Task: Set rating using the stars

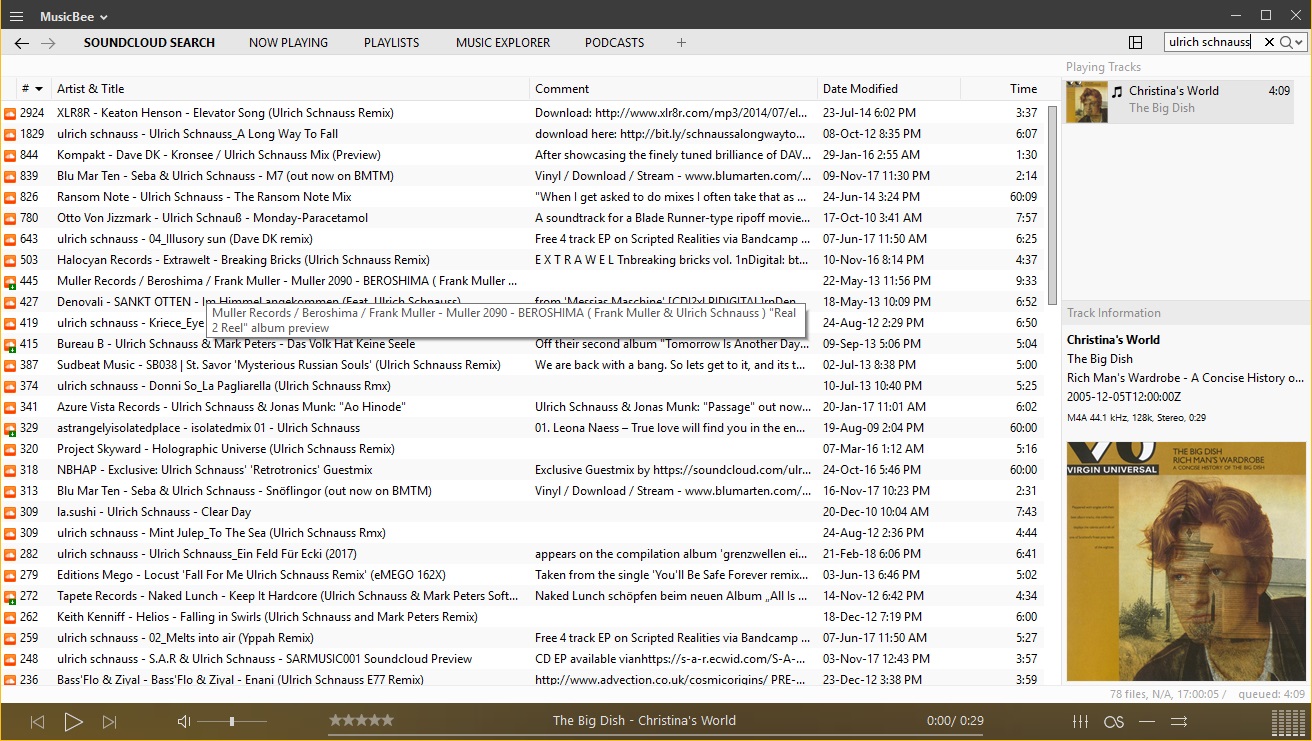Action: 361,720
